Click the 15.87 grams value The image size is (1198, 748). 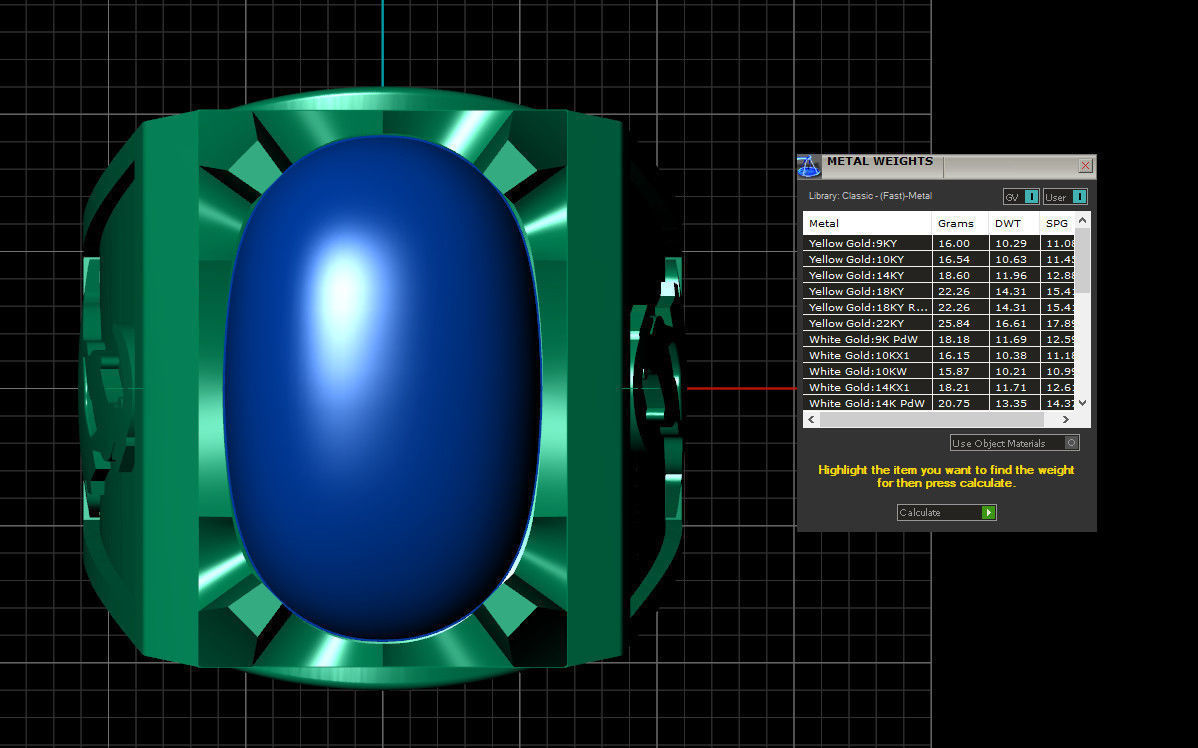coord(954,371)
